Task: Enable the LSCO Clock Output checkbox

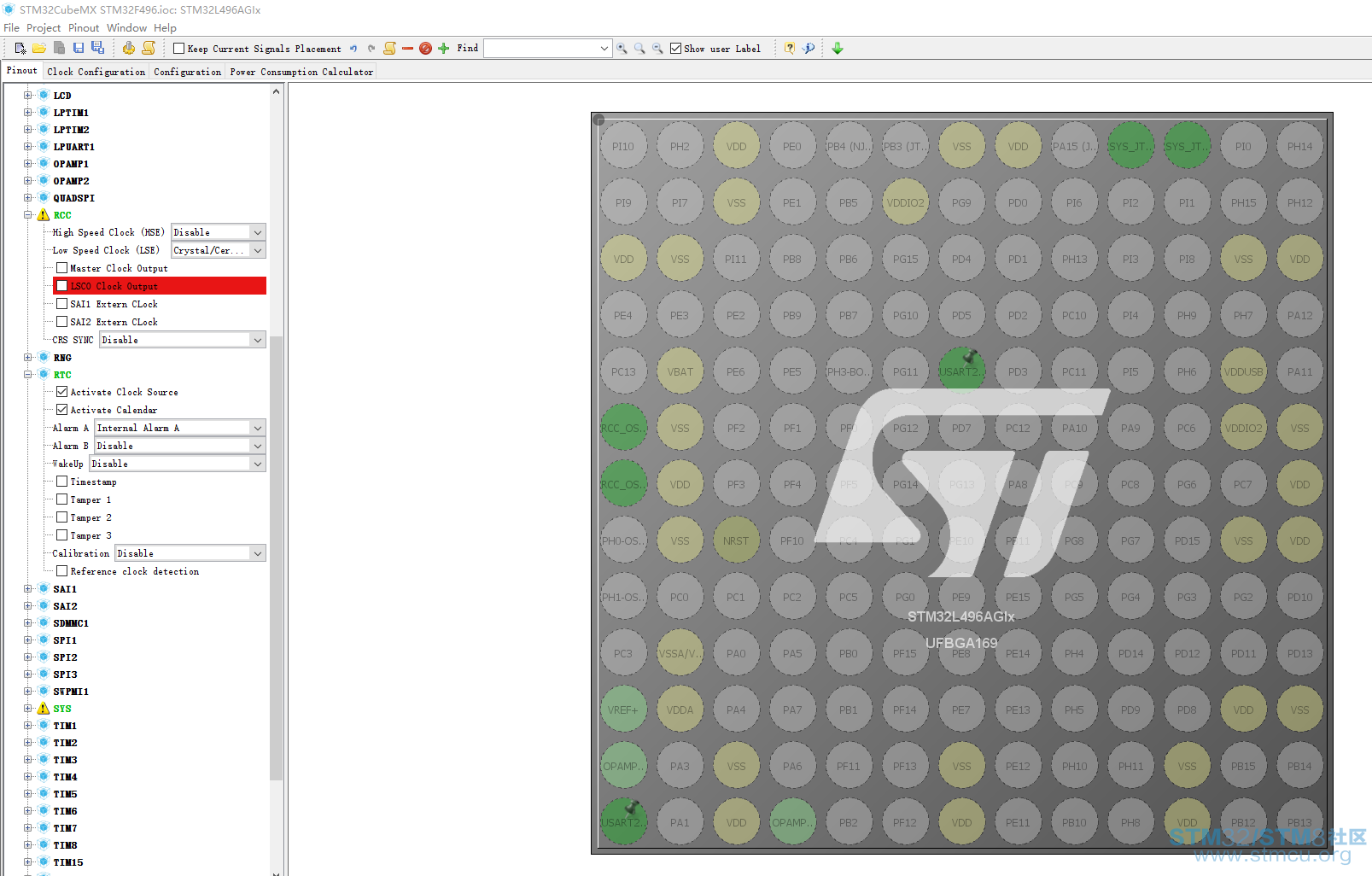Action: tap(61, 286)
